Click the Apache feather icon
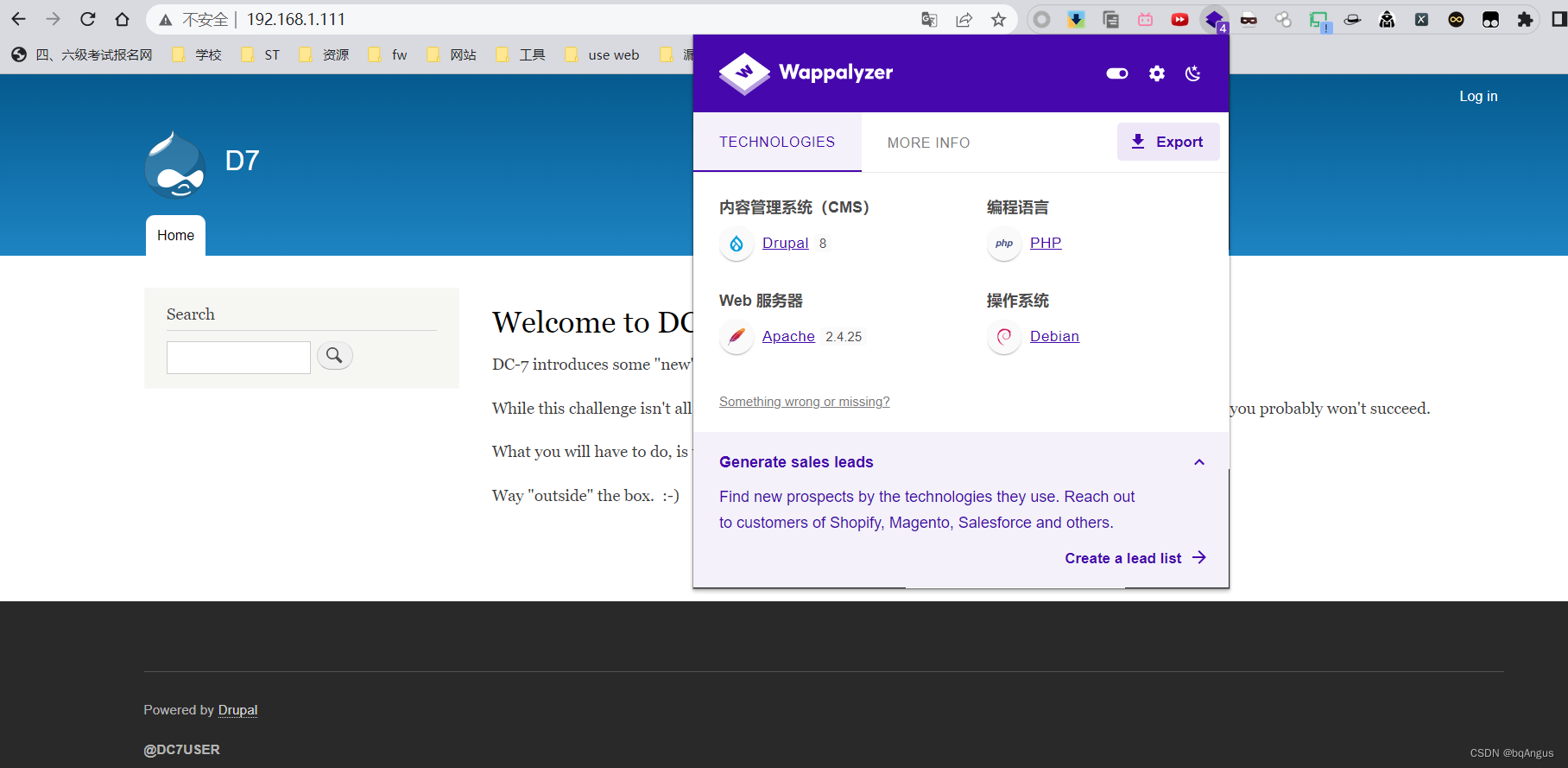This screenshot has height=768, width=1568. coord(737,337)
